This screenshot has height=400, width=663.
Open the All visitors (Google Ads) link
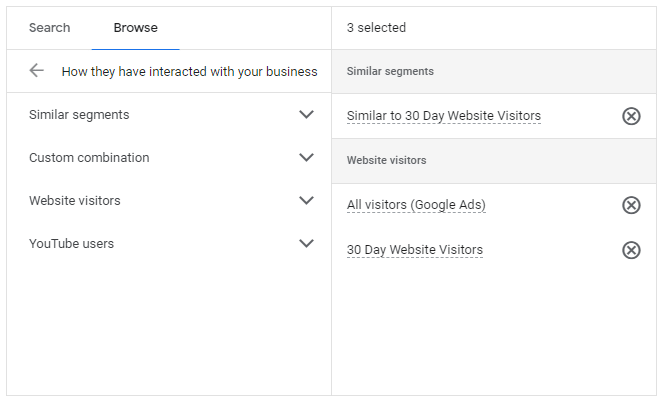(416, 205)
